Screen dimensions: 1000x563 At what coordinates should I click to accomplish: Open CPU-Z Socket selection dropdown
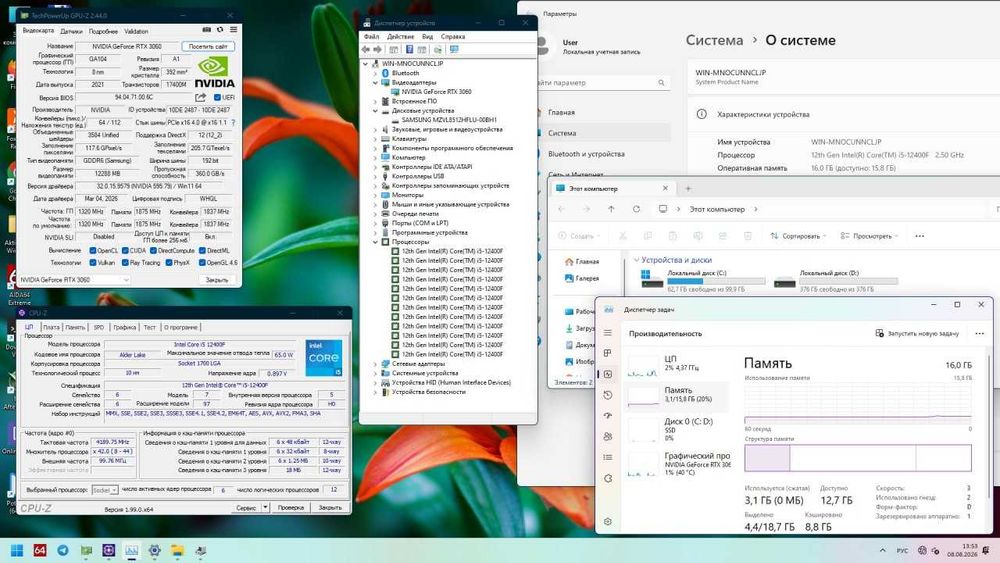(105, 490)
